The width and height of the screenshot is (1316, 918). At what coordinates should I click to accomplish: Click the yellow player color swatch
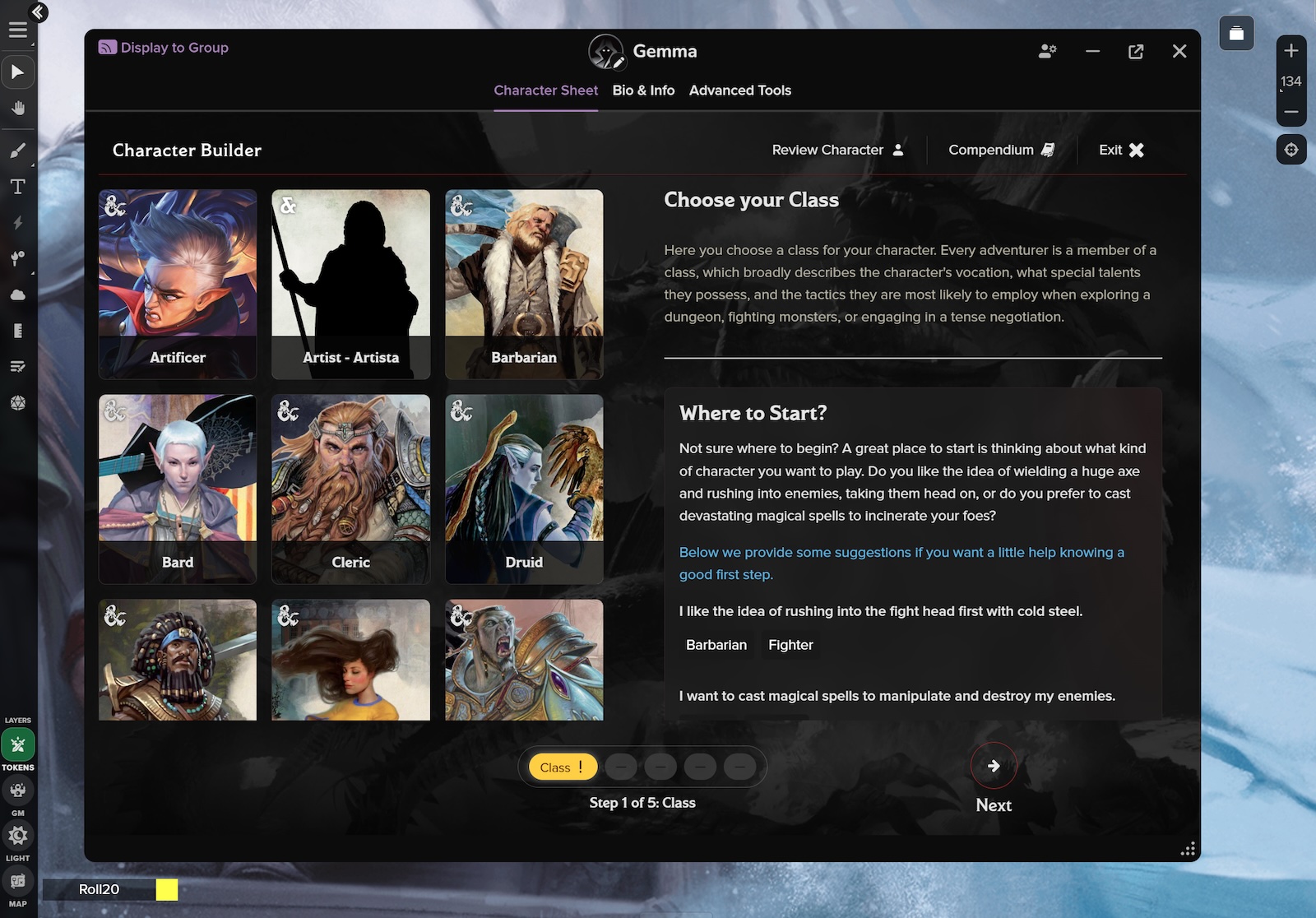(x=167, y=889)
